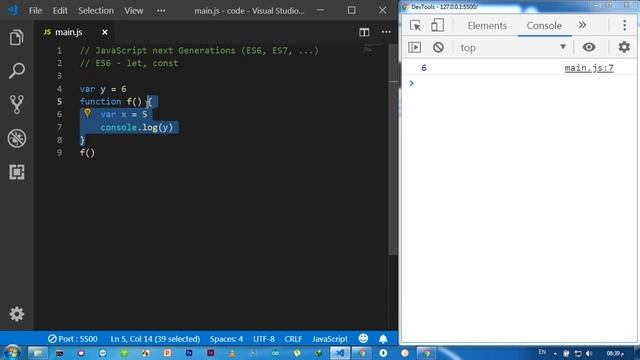Switch to the Console tab
Viewport: 640px width, 360px height.
pyautogui.click(x=544, y=25)
